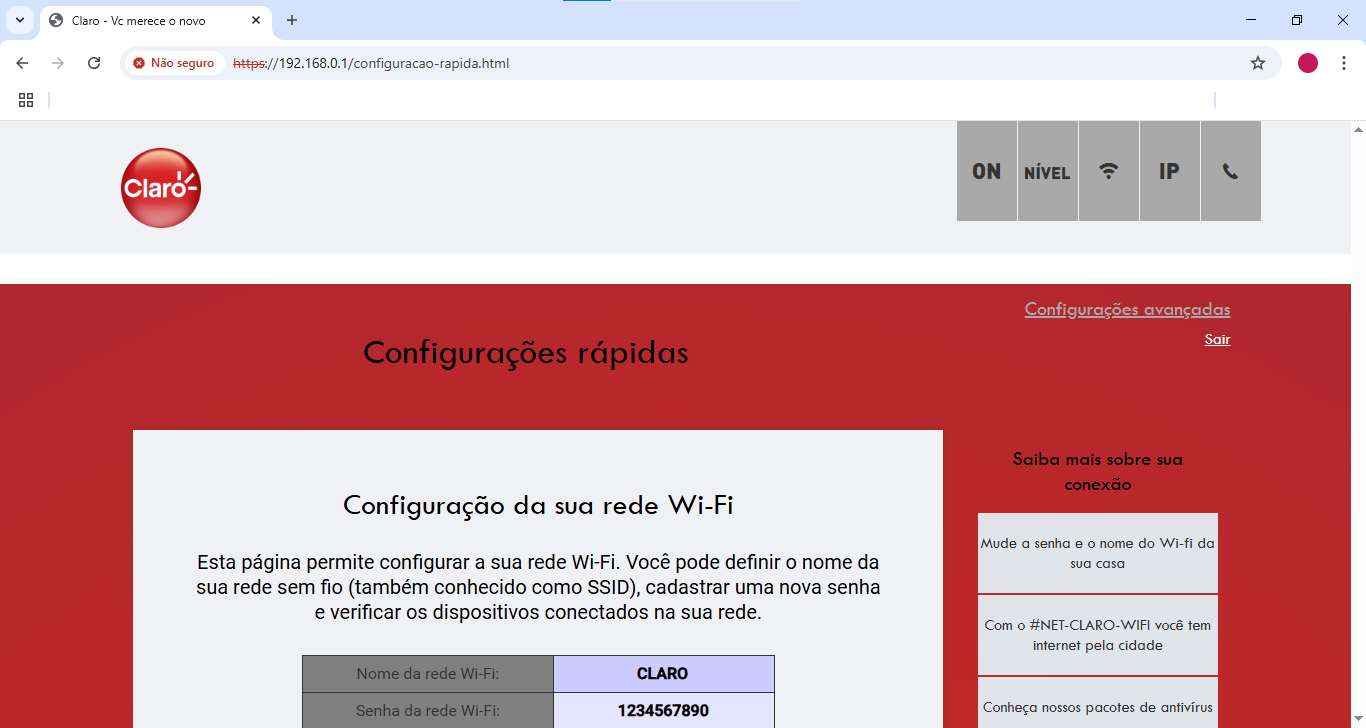Bookmark this page with star icon
The height and width of the screenshot is (728, 1366).
tap(1258, 63)
